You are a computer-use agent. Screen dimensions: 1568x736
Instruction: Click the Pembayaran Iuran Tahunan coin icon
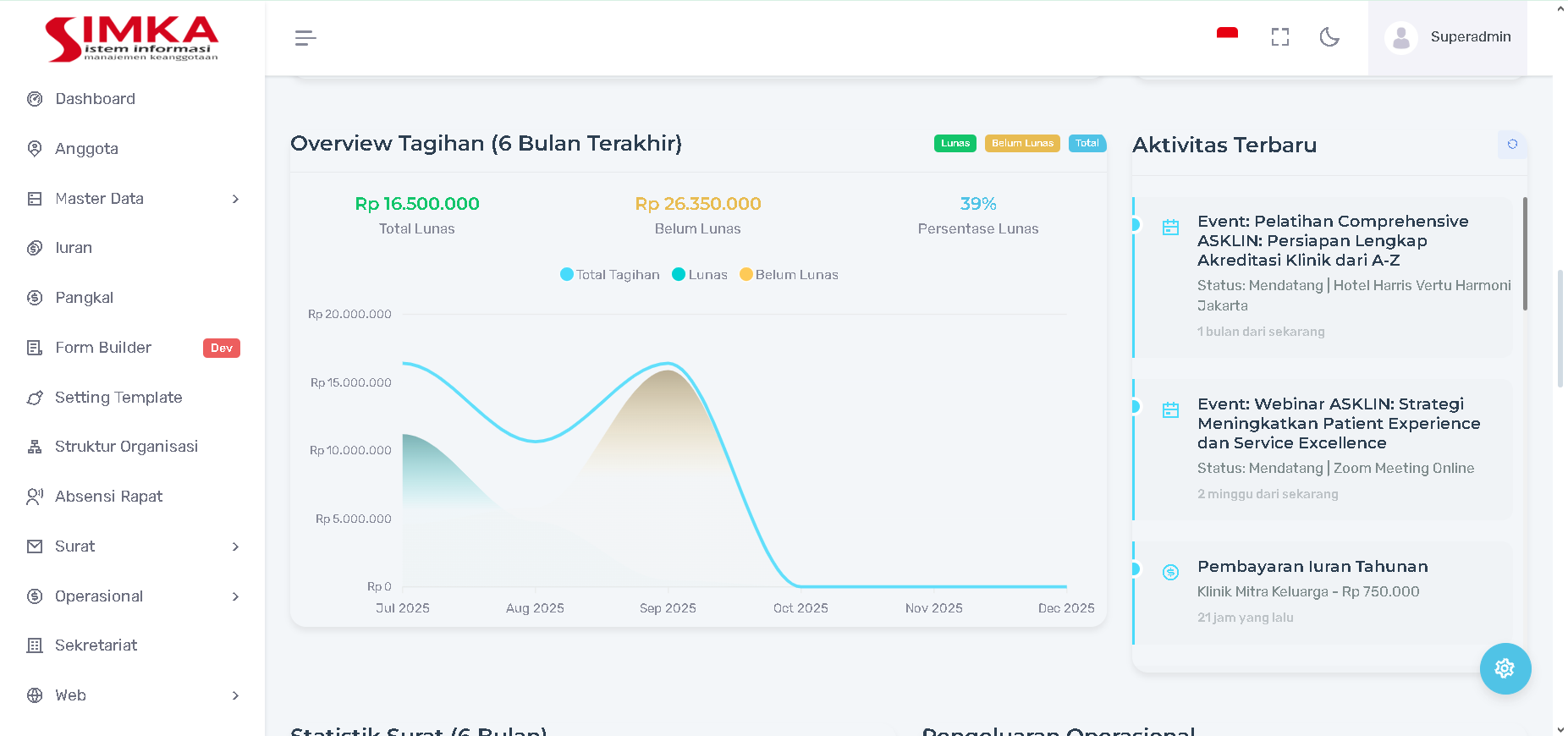pyautogui.click(x=1170, y=573)
